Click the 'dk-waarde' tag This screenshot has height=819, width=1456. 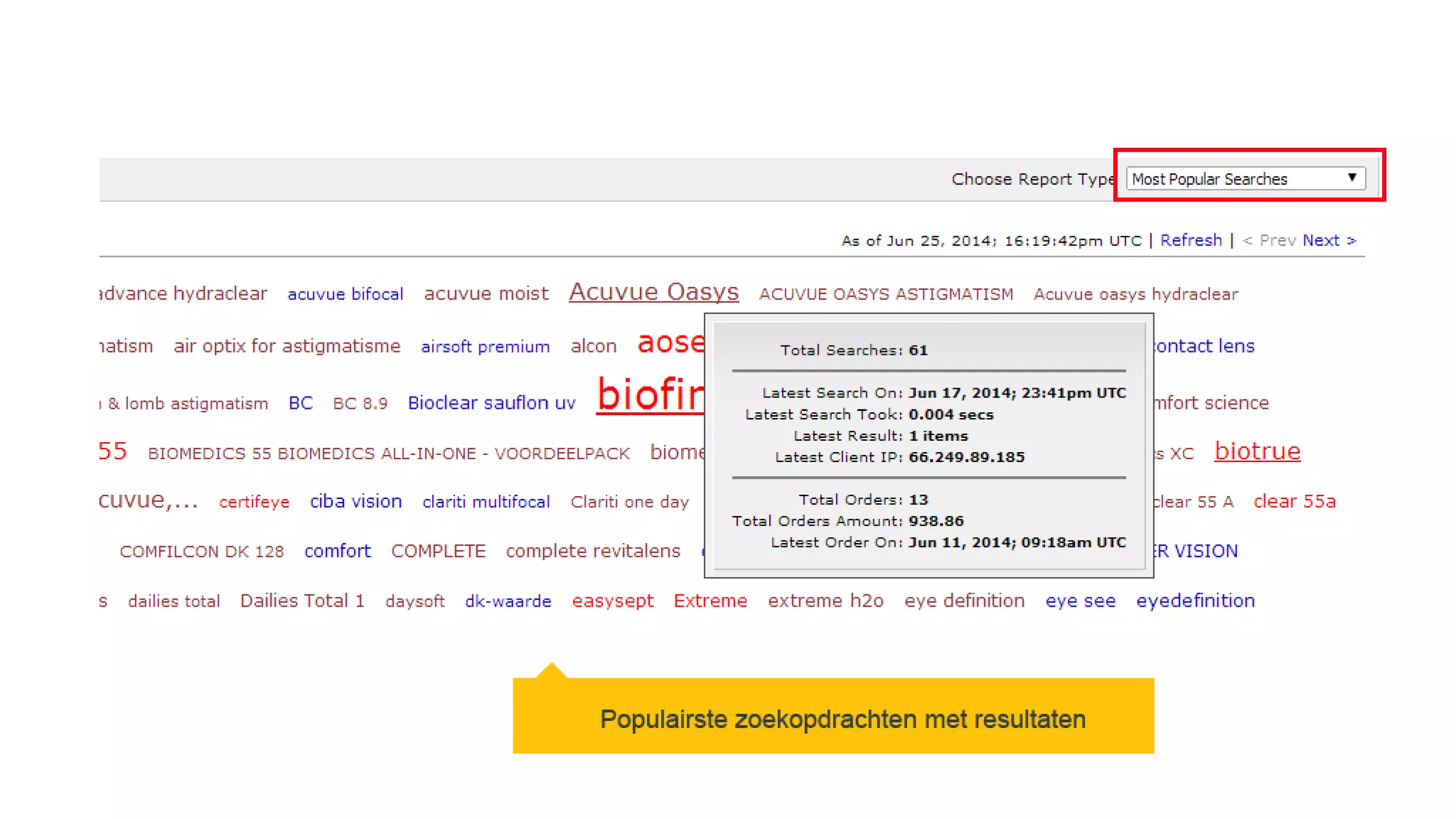(508, 601)
